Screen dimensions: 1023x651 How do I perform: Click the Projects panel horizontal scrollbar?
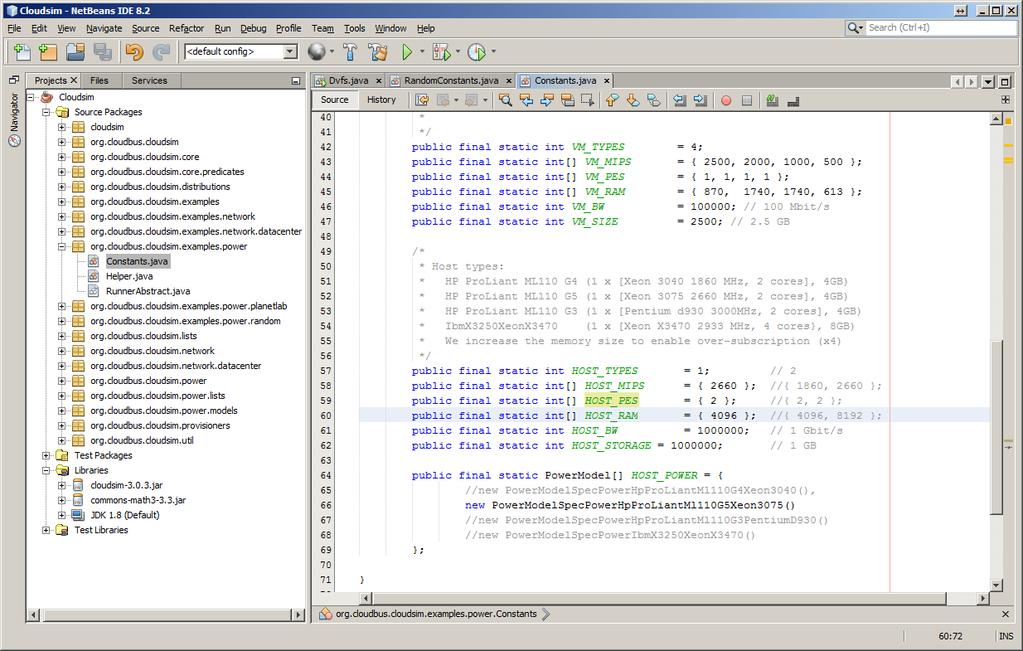pyautogui.click(x=166, y=614)
